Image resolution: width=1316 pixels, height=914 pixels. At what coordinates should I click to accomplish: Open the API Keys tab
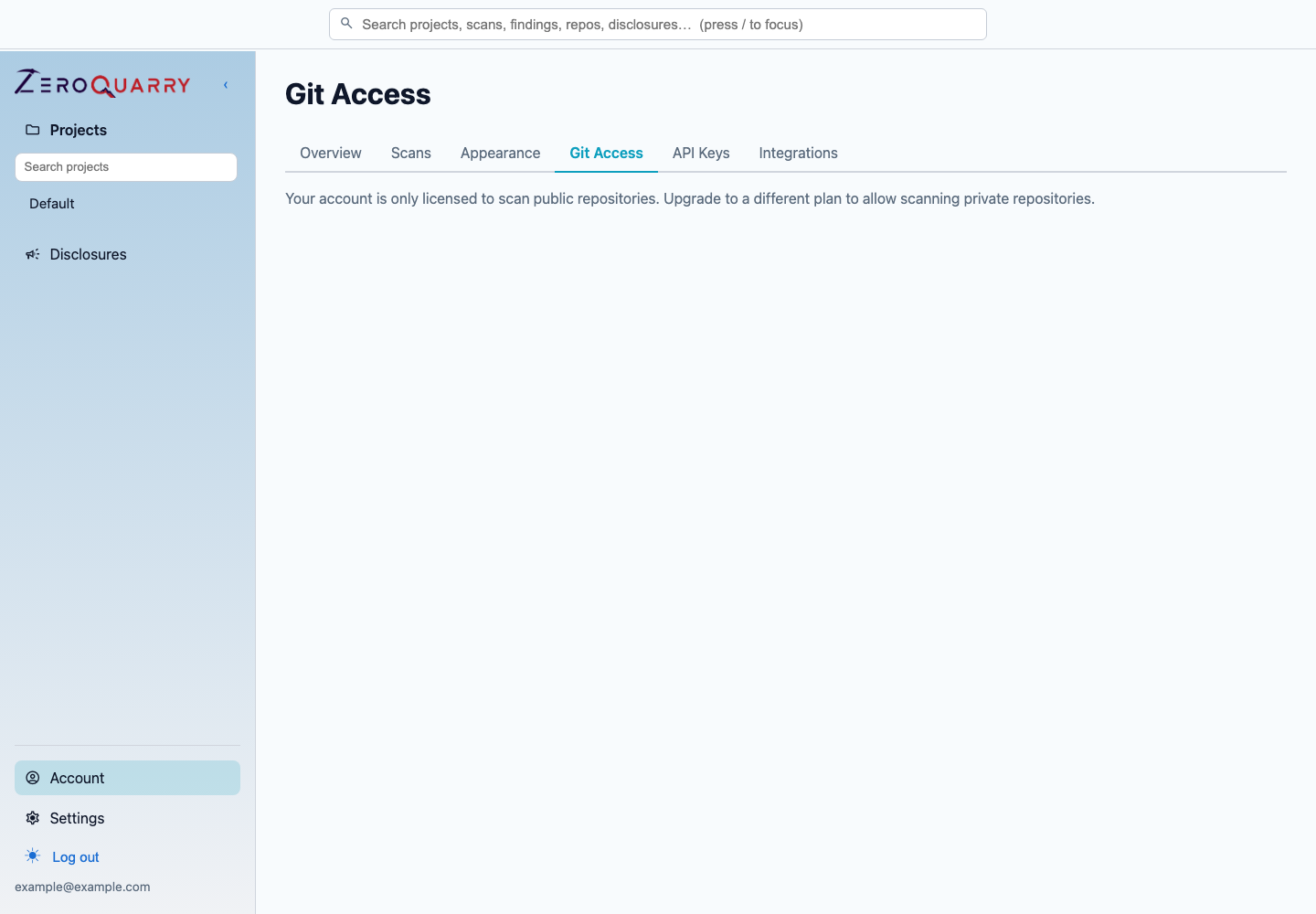point(701,154)
